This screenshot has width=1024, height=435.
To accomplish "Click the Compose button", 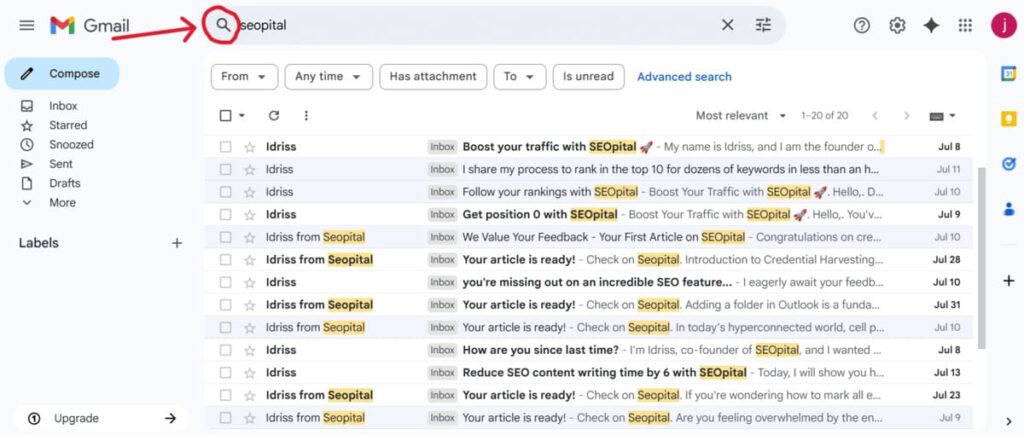I will pos(62,74).
